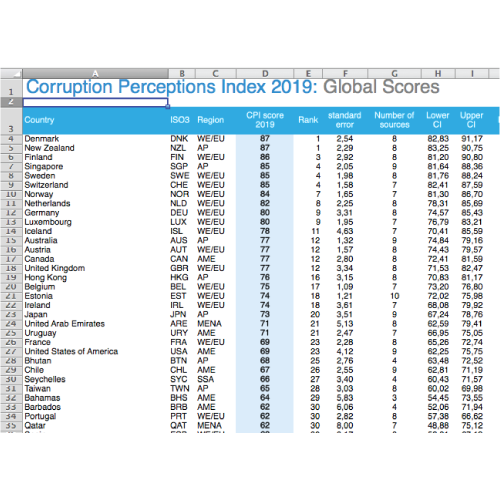Select the 'Chile' cell
The height and width of the screenshot is (500, 500).
pos(95,370)
